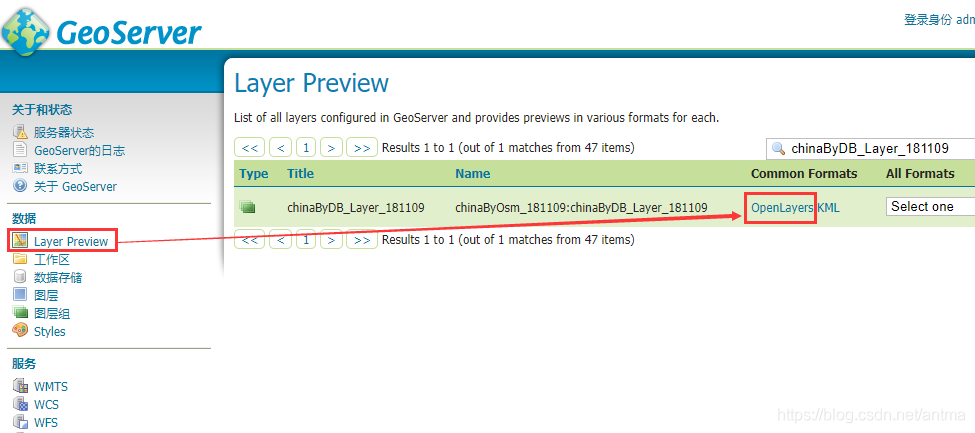Click the server status icon in sidebar
This screenshot has width=975, height=433.
[x=20, y=132]
